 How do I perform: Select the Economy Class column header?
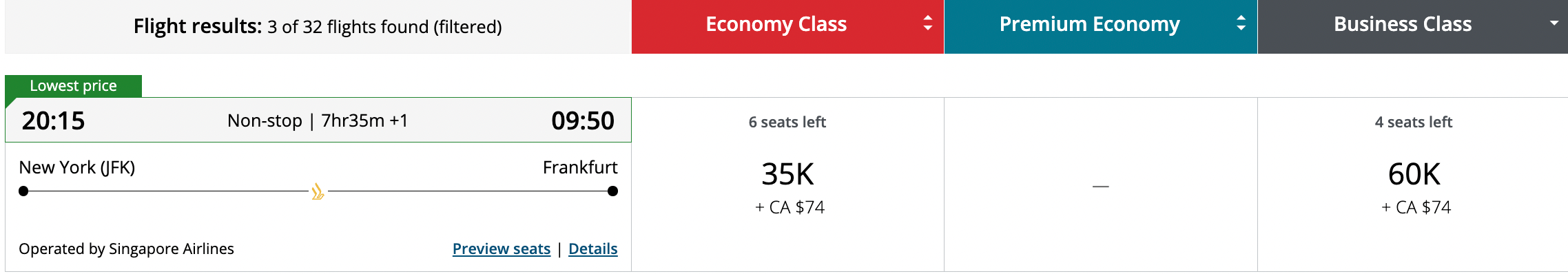coord(787,26)
